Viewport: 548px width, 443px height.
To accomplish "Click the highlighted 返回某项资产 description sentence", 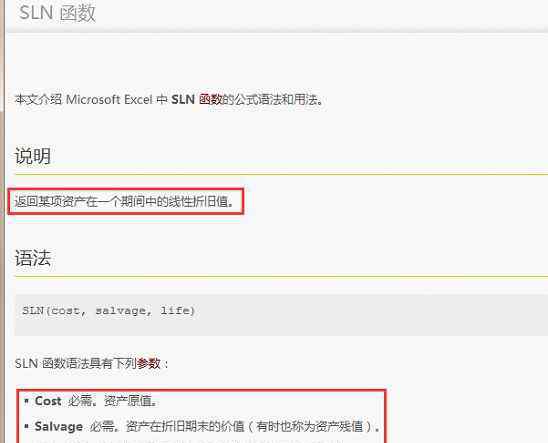I will 124,202.
